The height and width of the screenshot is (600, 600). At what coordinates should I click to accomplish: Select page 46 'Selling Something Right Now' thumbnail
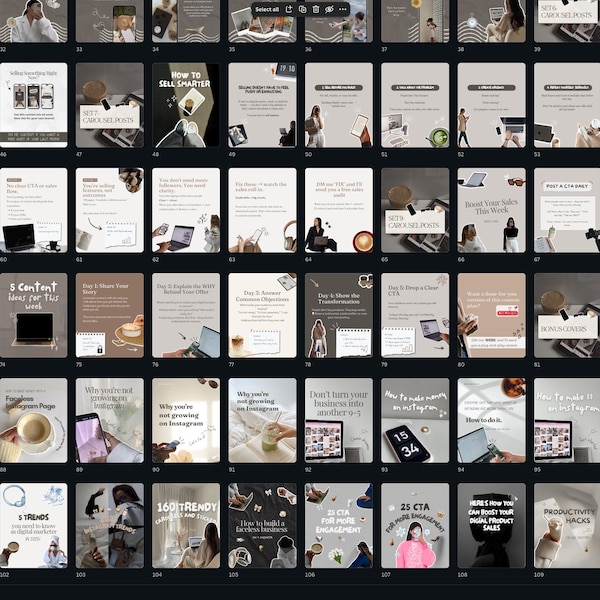point(33,105)
